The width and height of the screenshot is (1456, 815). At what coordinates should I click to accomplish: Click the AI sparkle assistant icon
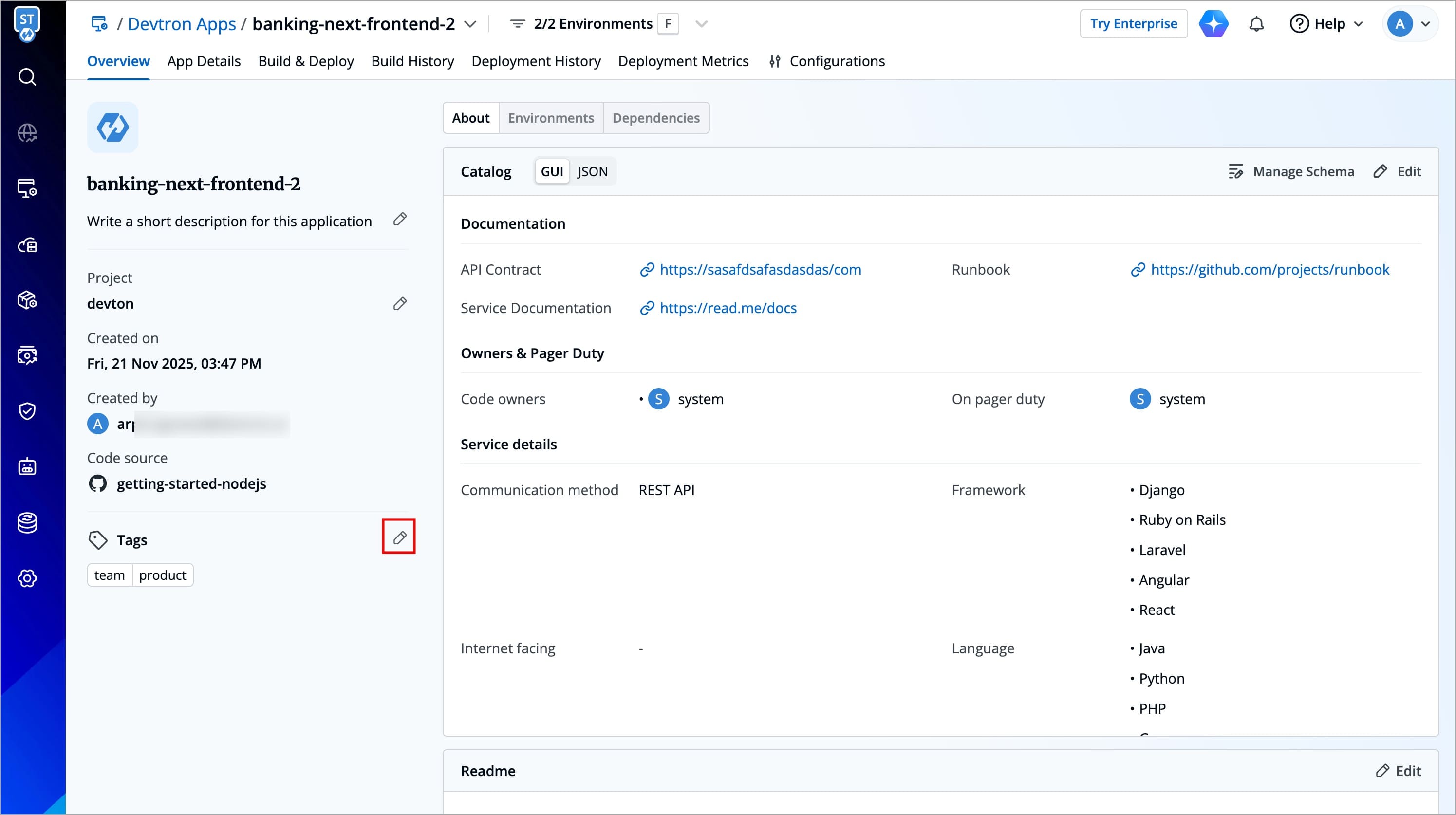click(x=1213, y=24)
